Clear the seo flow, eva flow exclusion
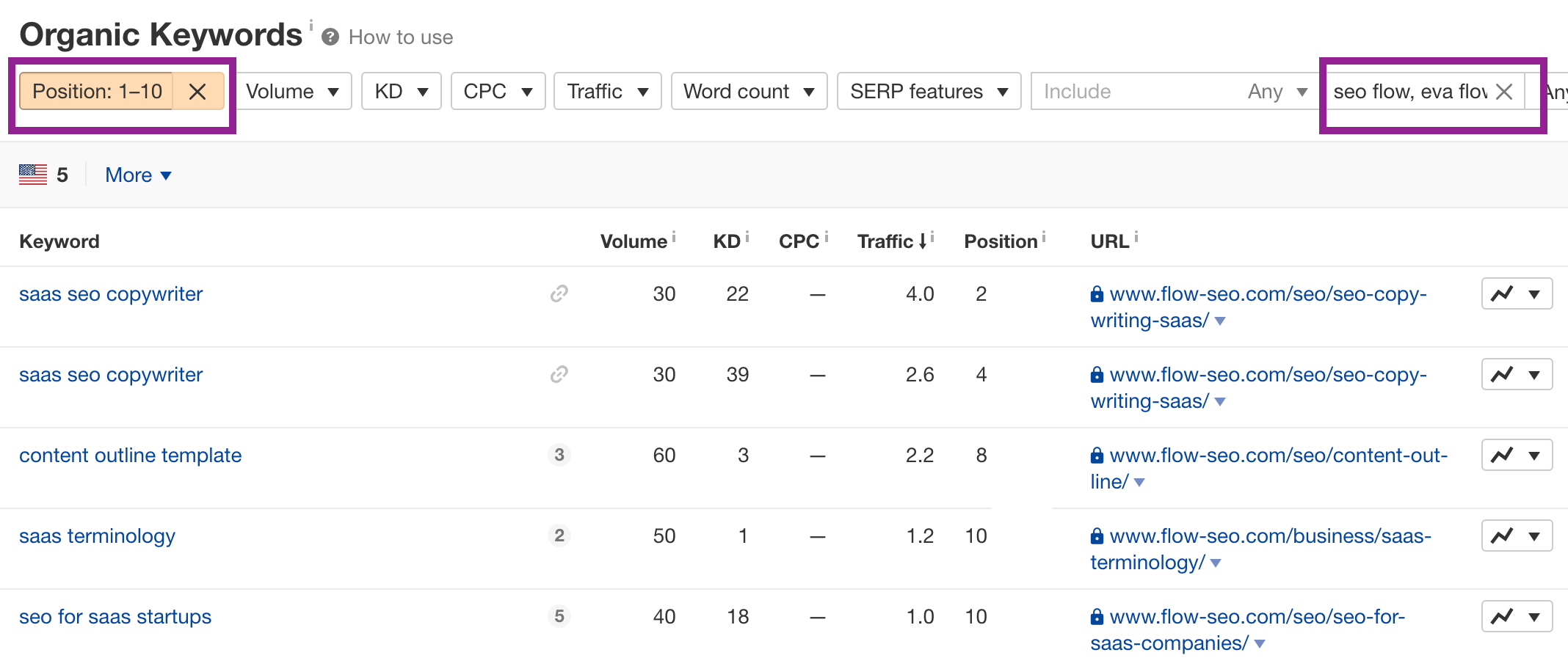1568x669 pixels. [x=1503, y=91]
